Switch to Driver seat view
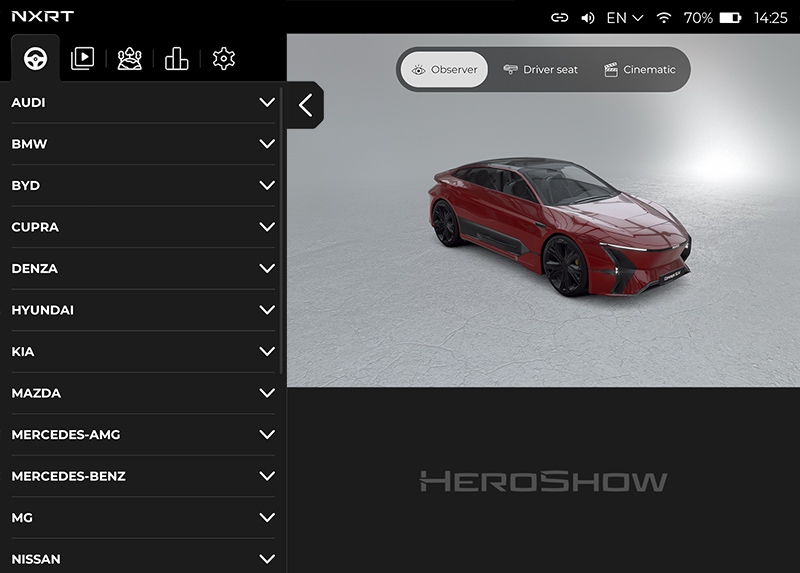The image size is (800, 573). tap(540, 69)
